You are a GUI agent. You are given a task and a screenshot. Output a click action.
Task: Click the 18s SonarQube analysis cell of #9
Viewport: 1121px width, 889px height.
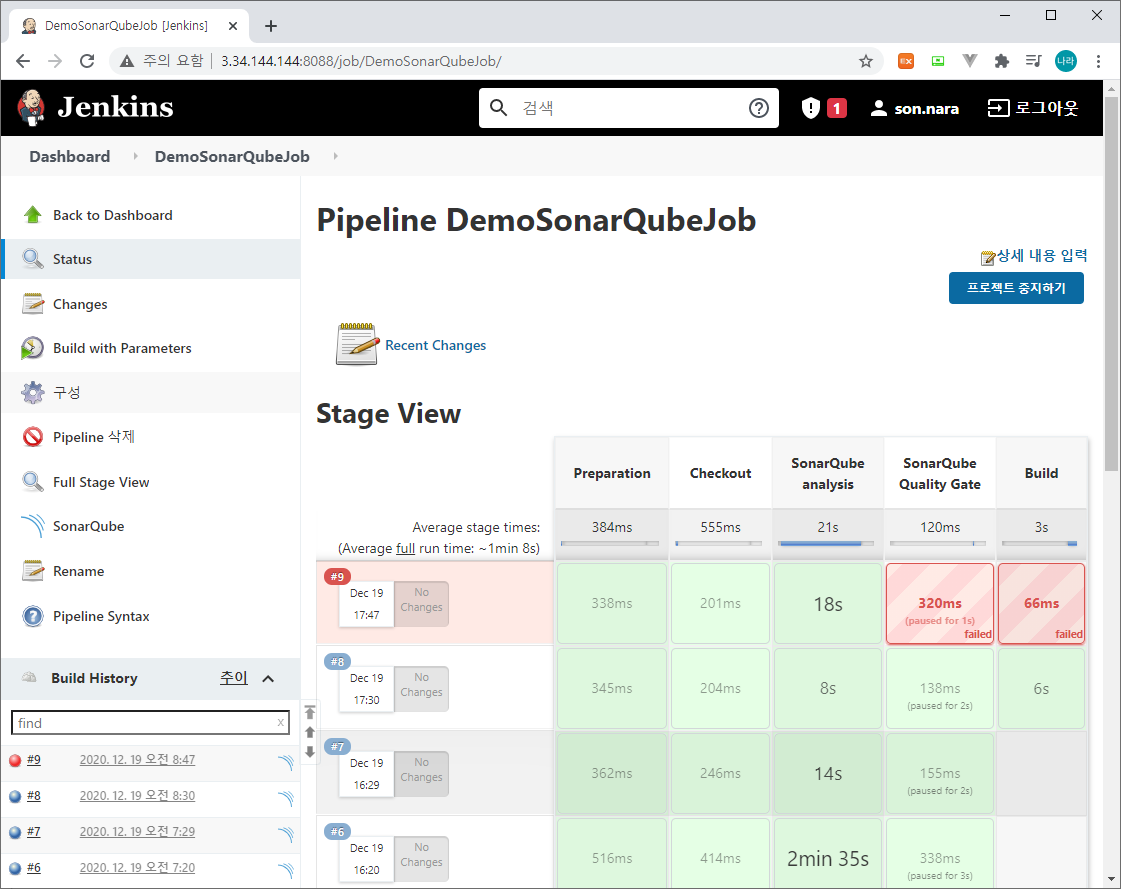tap(828, 604)
